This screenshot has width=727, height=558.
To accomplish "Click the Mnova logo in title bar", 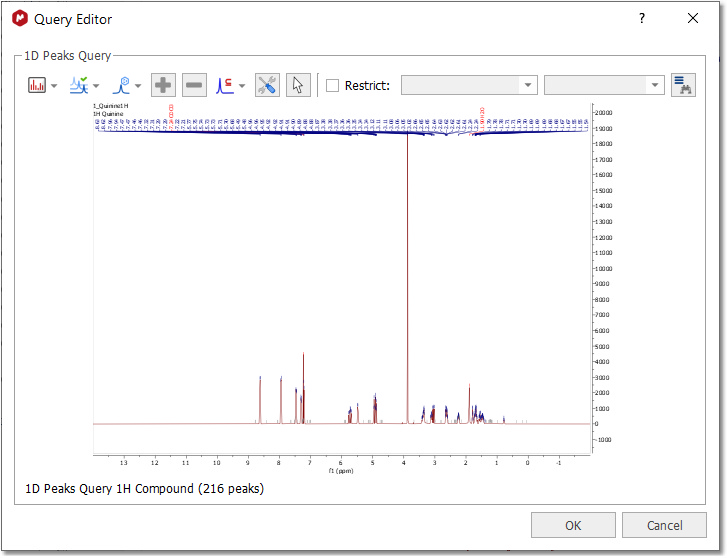I will (20, 19).
